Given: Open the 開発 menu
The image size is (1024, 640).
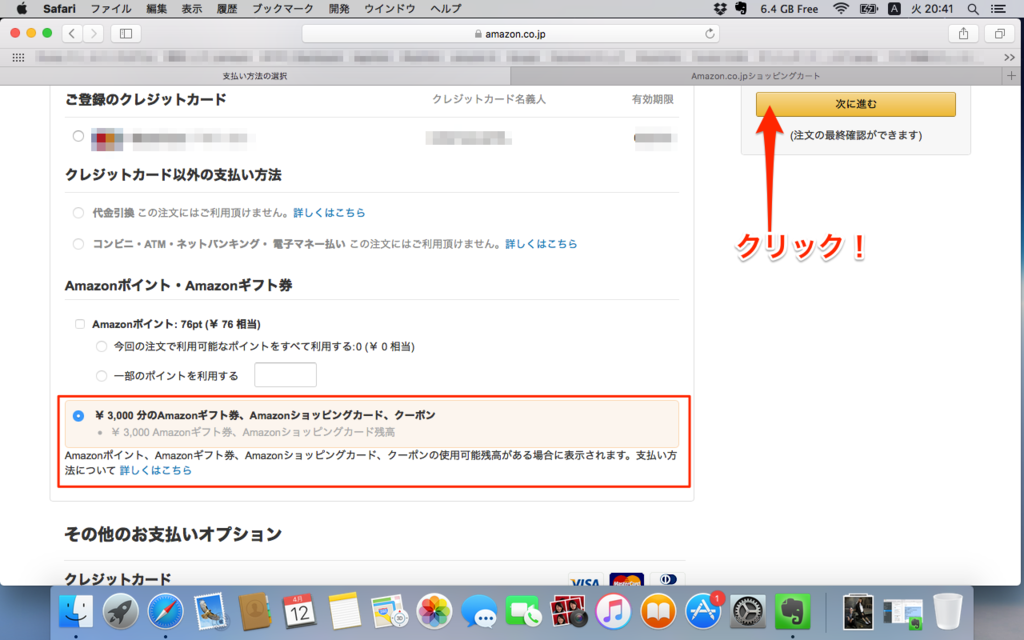Looking at the screenshot, I should [x=339, y=8].
